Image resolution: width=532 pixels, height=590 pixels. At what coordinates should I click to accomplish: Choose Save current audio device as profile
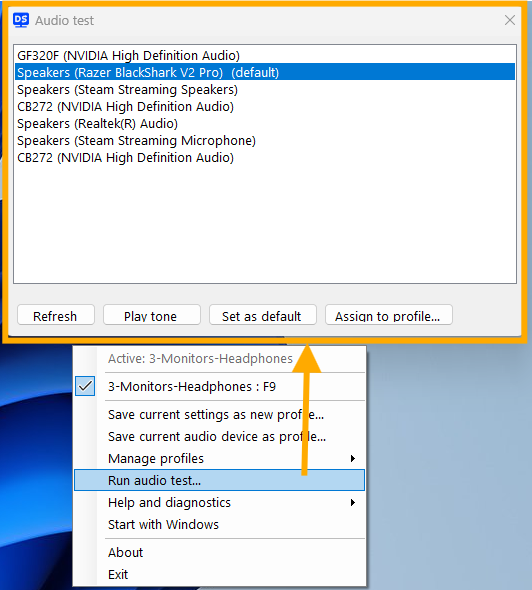click(219, 436)
